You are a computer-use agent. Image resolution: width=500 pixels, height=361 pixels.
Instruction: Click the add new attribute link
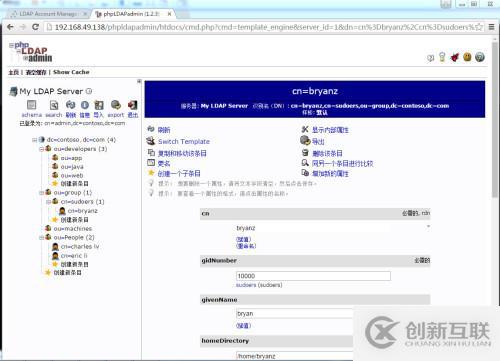(330, 173)
